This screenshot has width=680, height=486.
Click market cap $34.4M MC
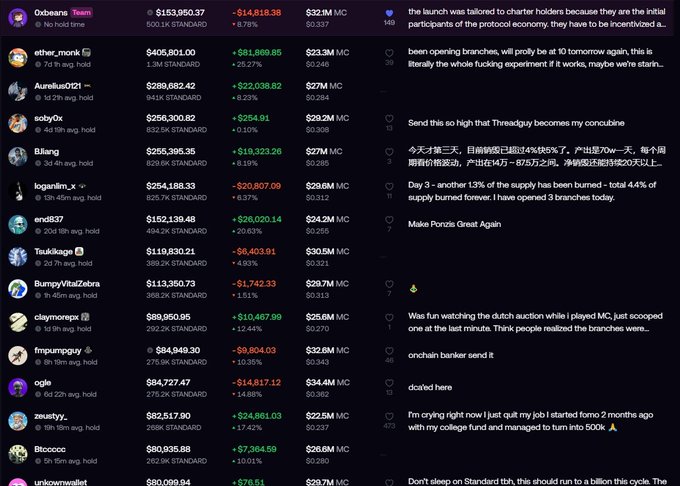coord(328,382)
